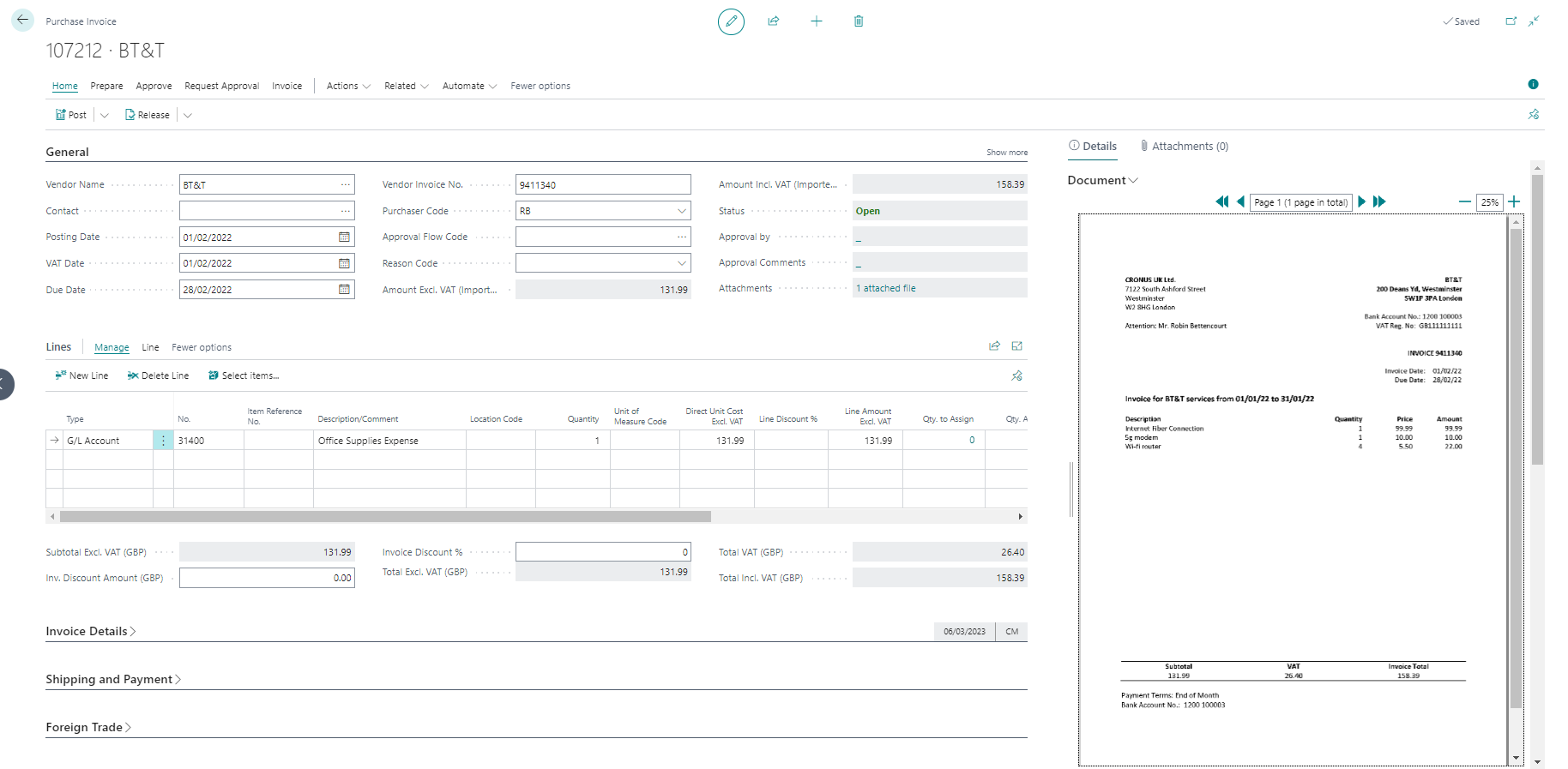Click the Vendor Invoice No. field

[x=603, y=184]
